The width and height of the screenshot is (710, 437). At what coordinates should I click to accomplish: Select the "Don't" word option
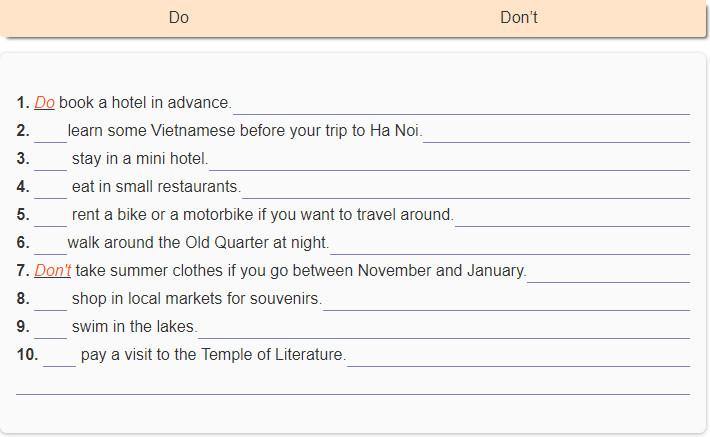pos(518,17)
